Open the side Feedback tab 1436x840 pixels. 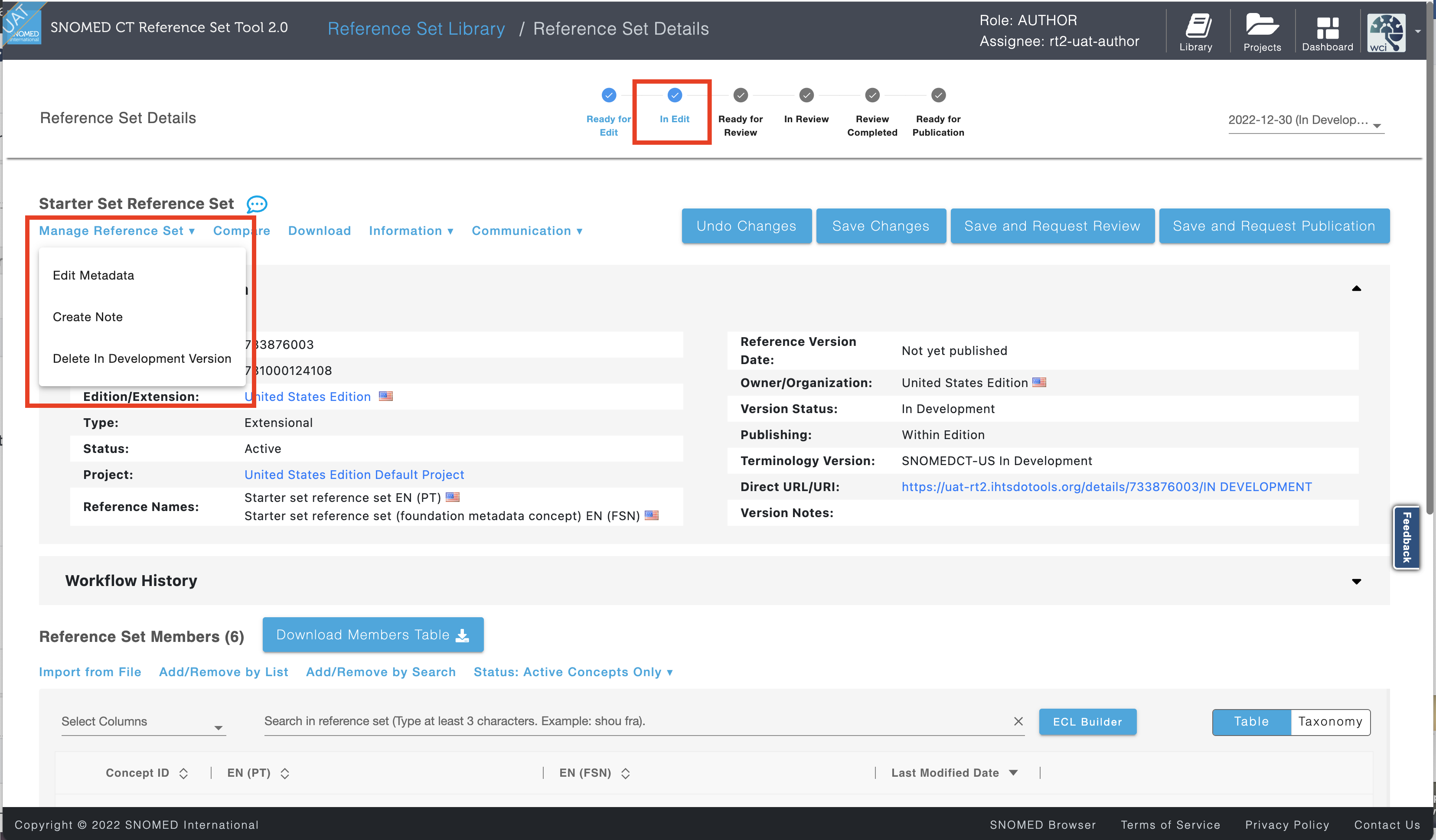[x=1407, y=537]
